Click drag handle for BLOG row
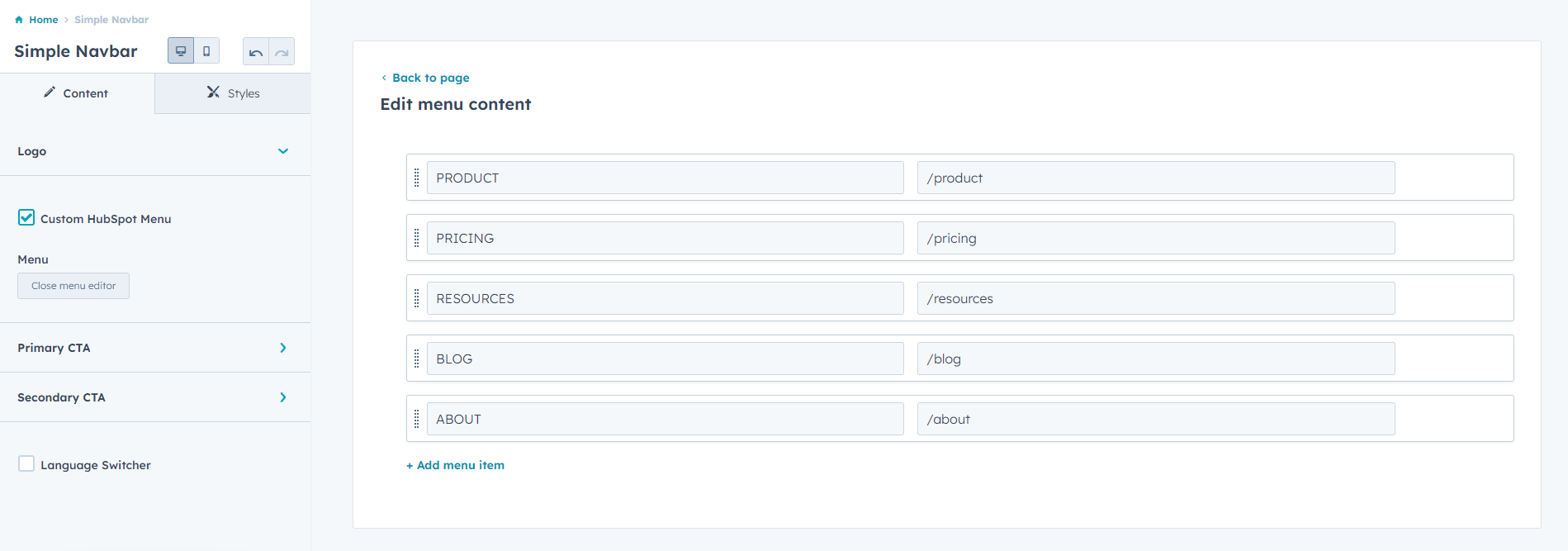 417,359
